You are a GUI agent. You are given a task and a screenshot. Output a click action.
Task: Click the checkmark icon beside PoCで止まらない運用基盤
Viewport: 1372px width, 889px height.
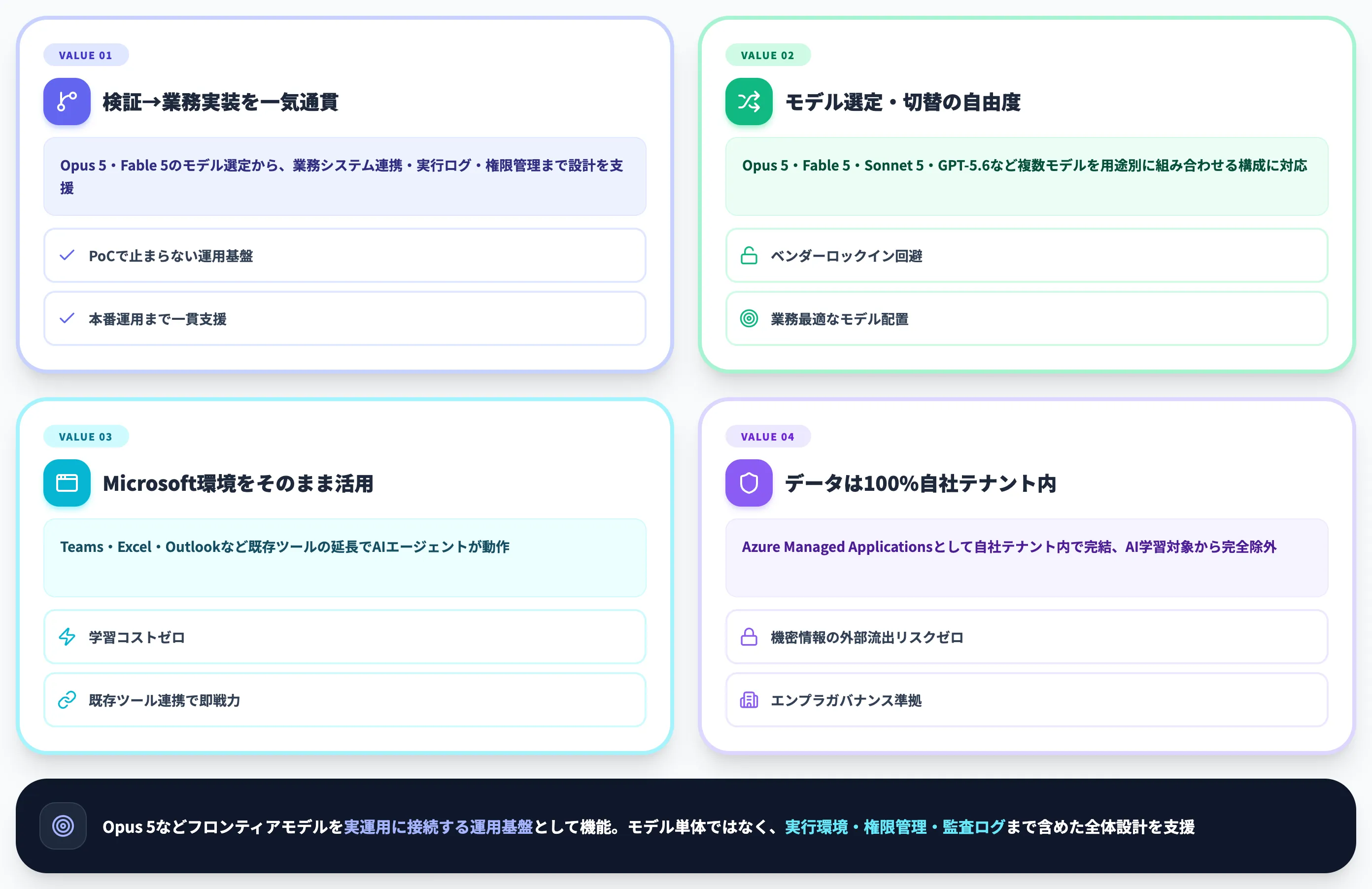[67, 255]
